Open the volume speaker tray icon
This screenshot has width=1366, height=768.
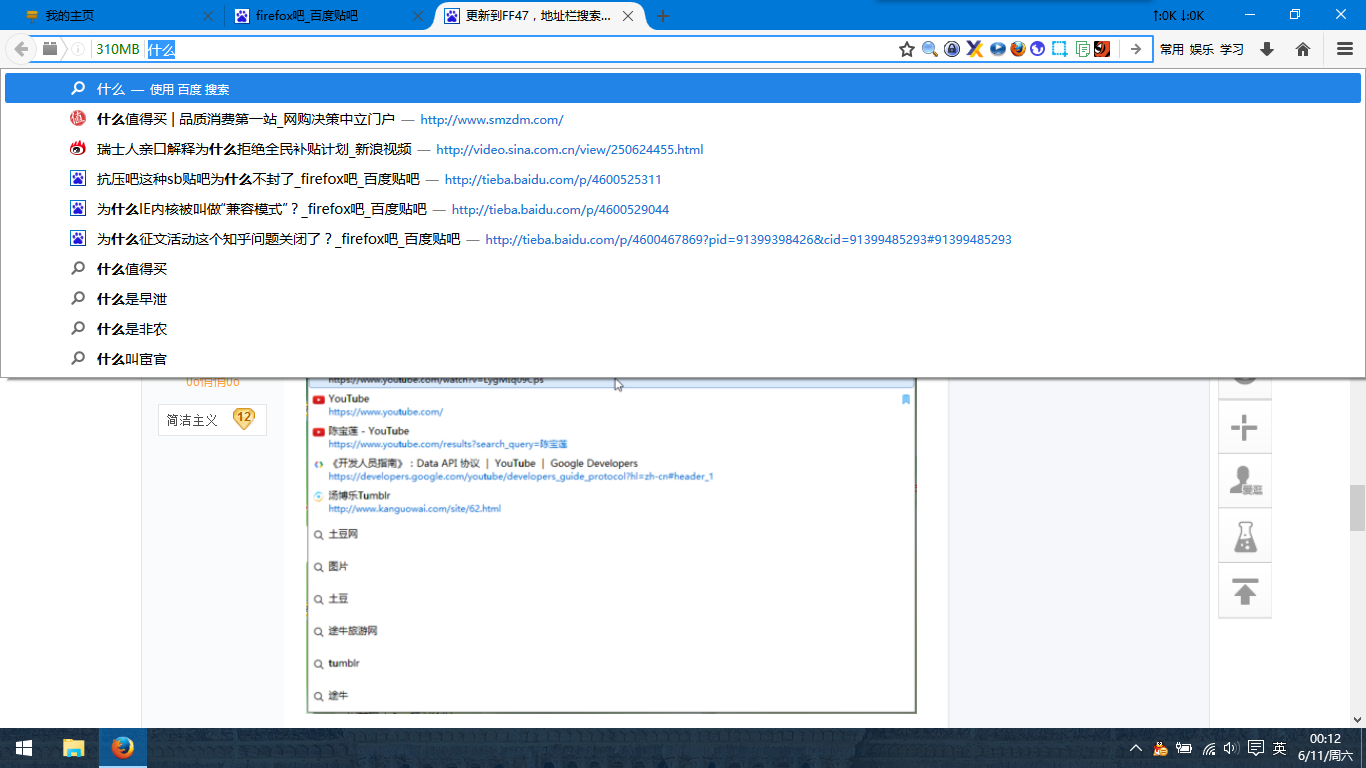(x=1231, y=748)
